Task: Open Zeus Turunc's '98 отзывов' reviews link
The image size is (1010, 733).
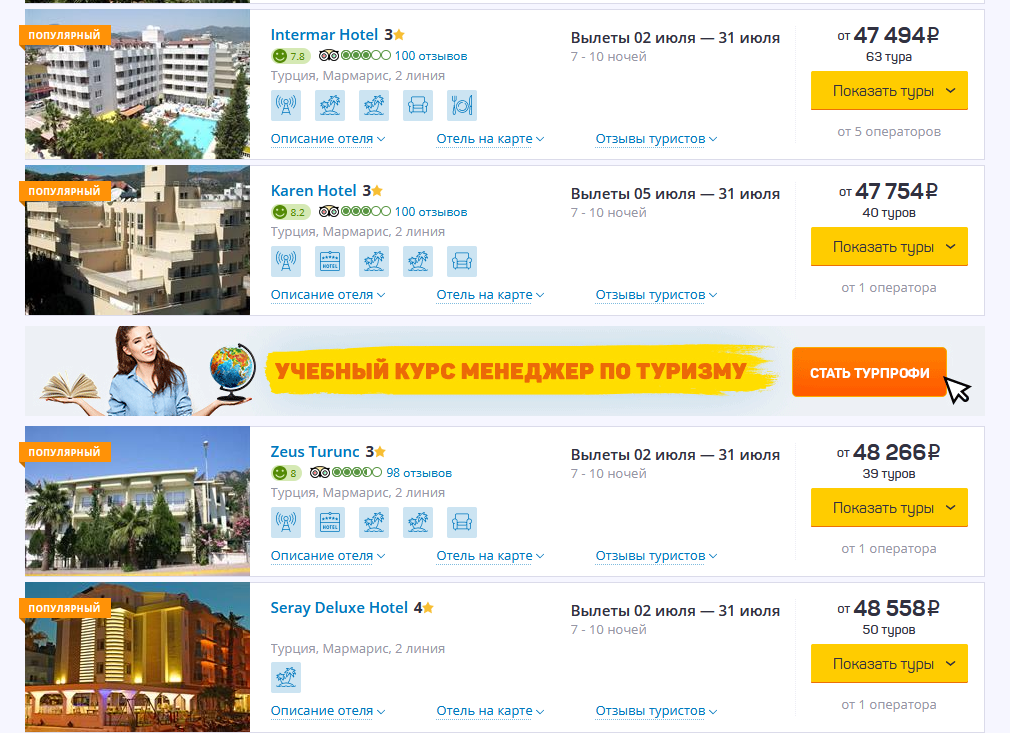Action: [419, 473]
